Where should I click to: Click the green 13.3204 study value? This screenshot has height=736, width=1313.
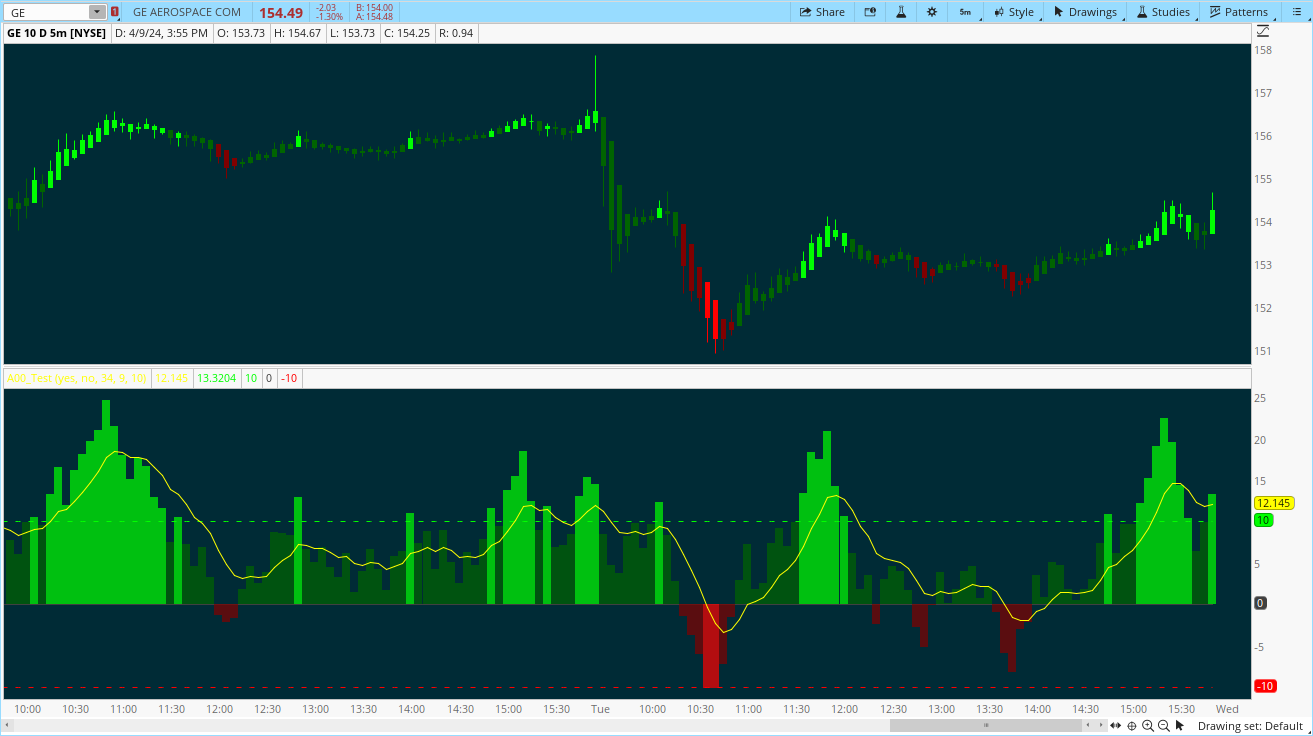pyautogui.click(x=217, y=378)
